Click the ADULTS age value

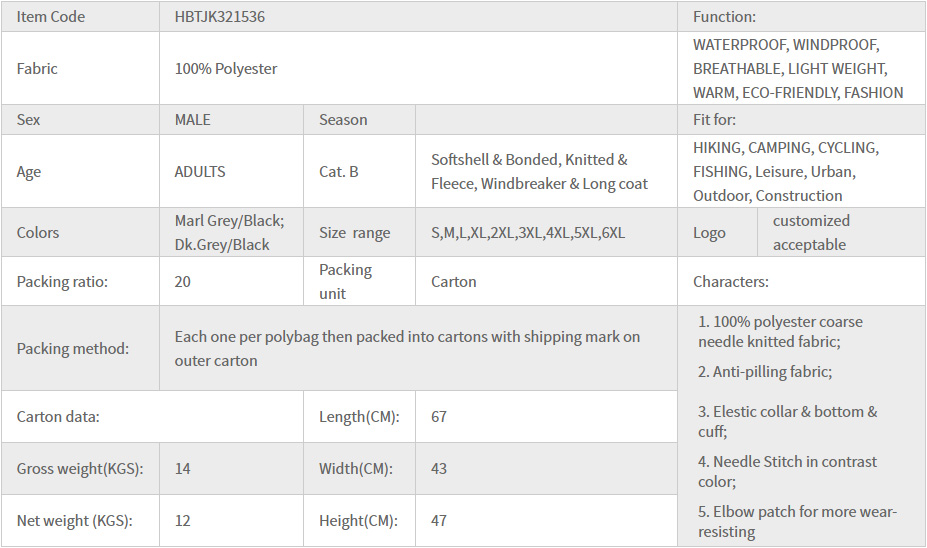click(200, 172)
